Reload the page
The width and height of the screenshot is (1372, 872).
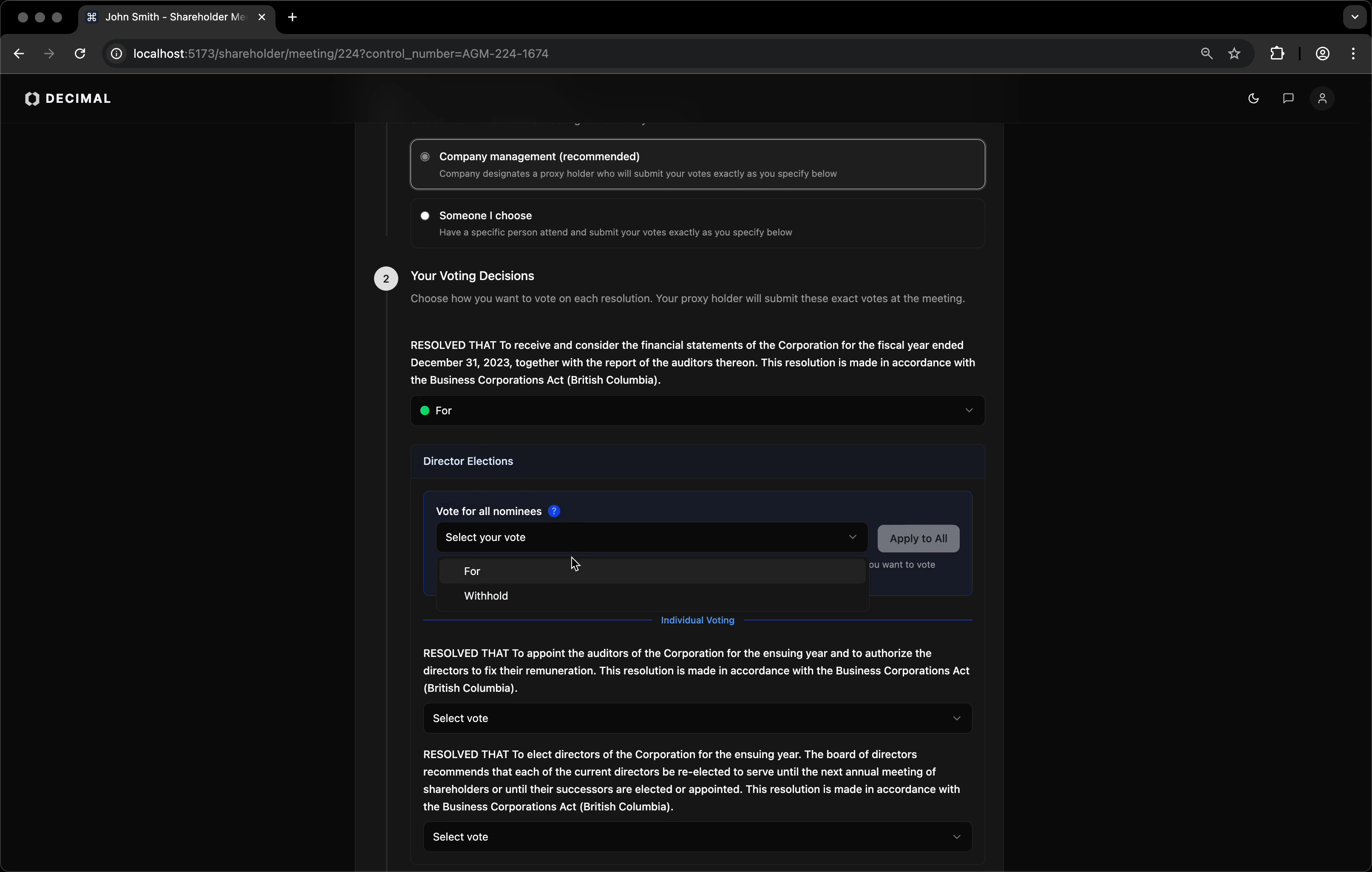click(80, 54)
